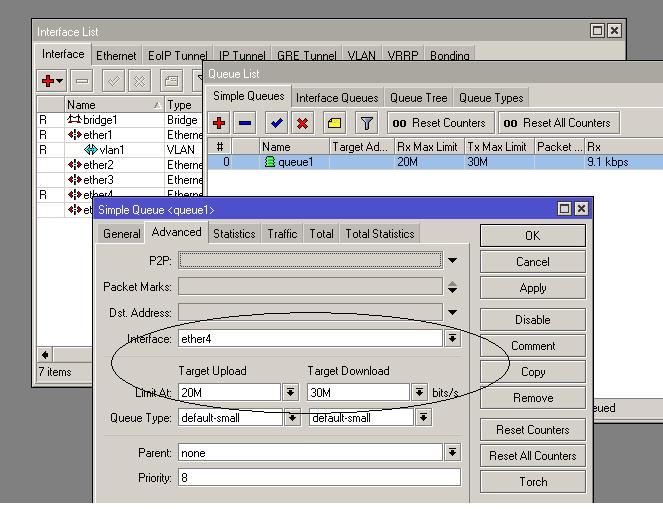Click Reset Counters in Simple Queue dialog
The image size is (663, 522).
tap(533, 429)
